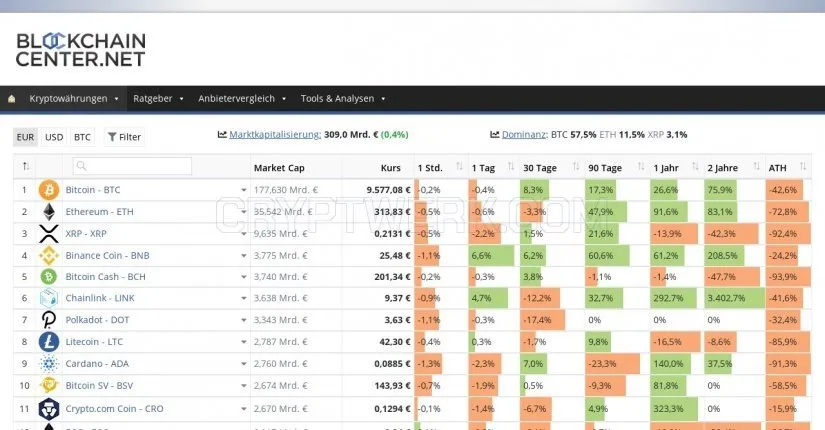
Task: Open the Ratgeber menu
Action: click(x=158, y=98)
